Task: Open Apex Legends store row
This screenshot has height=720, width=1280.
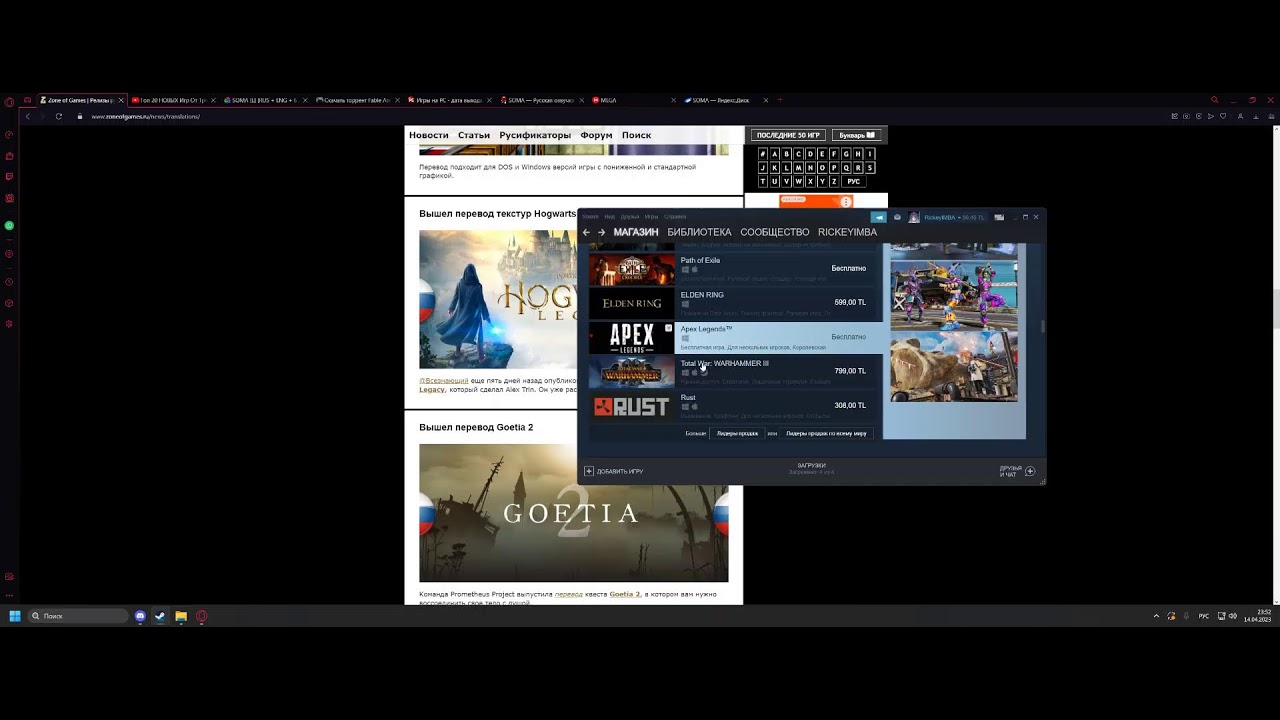Action: coord(735,337)
